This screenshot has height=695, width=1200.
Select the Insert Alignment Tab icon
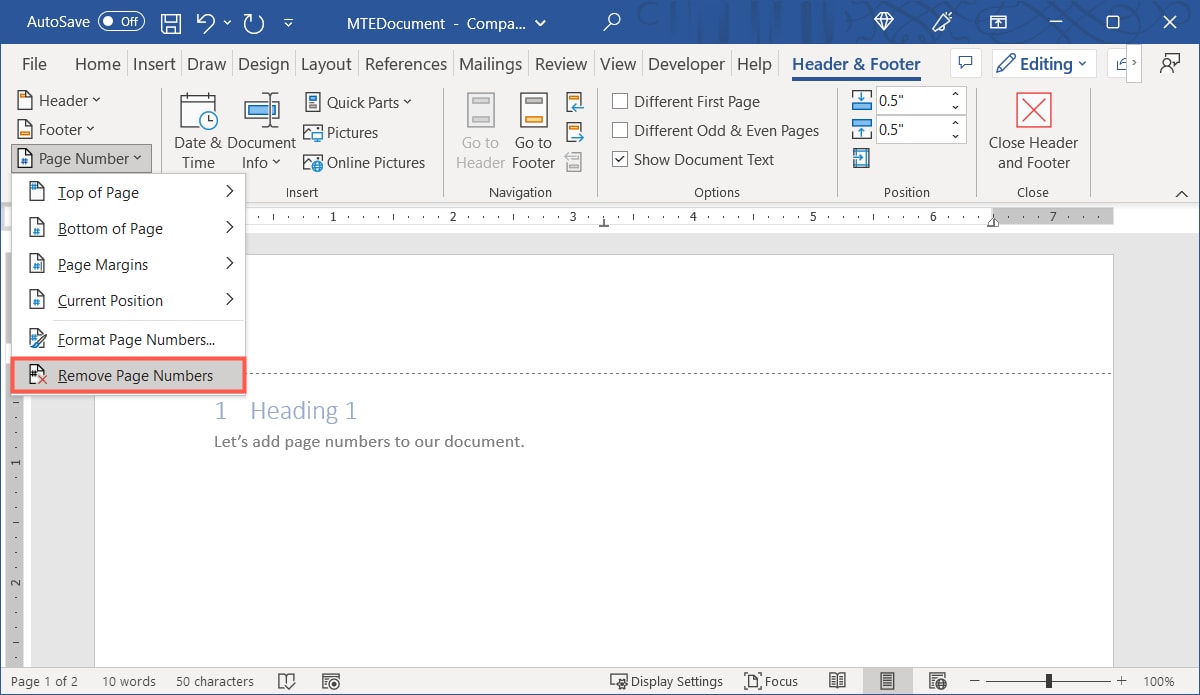tap(861, 158)
